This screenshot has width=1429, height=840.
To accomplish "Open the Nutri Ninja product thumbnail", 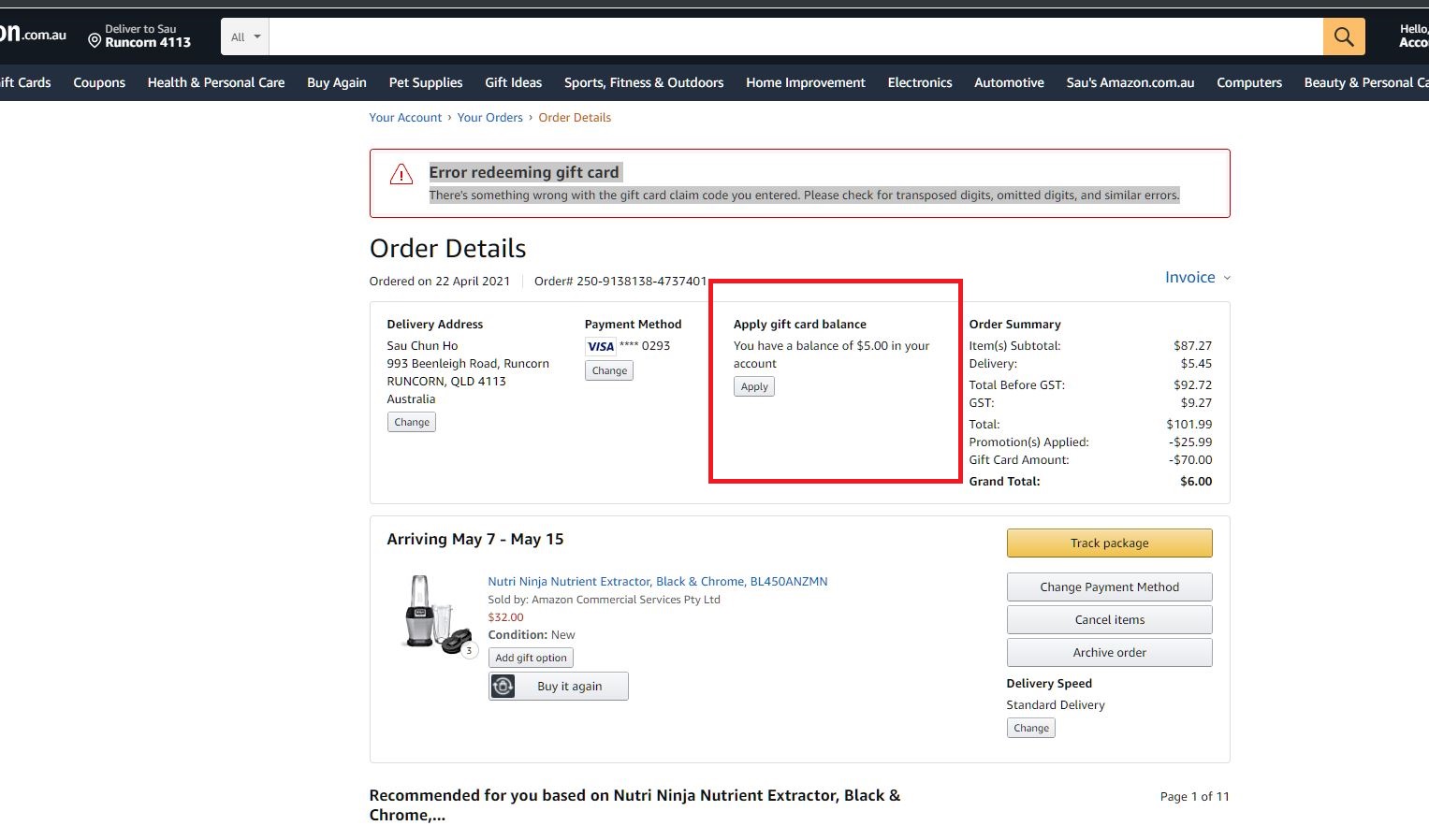I will [438, 616].
